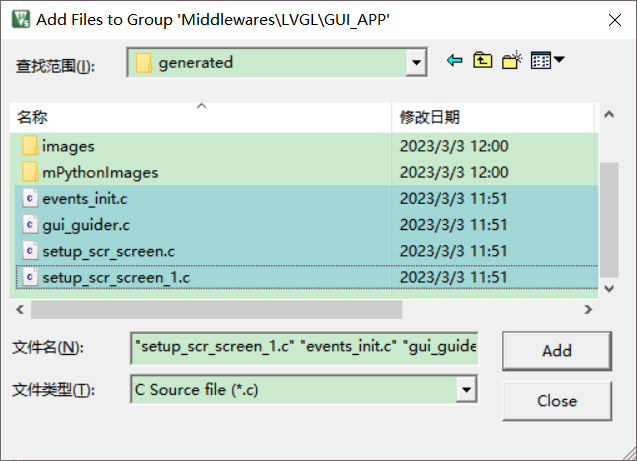Click the 文件名 input field
This screenshot has height=461, width=637.
coord(304,348)
